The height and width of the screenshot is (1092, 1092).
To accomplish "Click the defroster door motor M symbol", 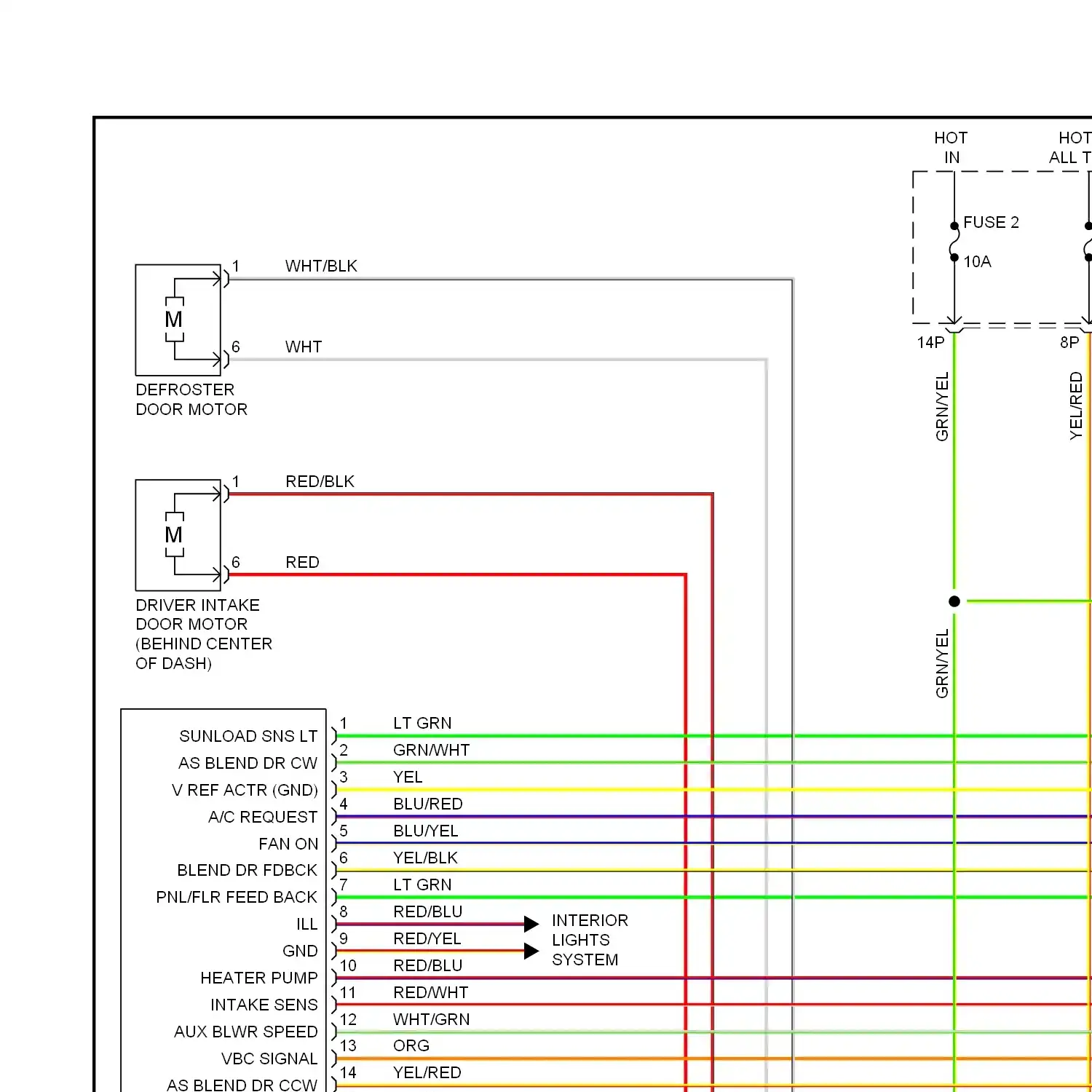I will 174,319.
